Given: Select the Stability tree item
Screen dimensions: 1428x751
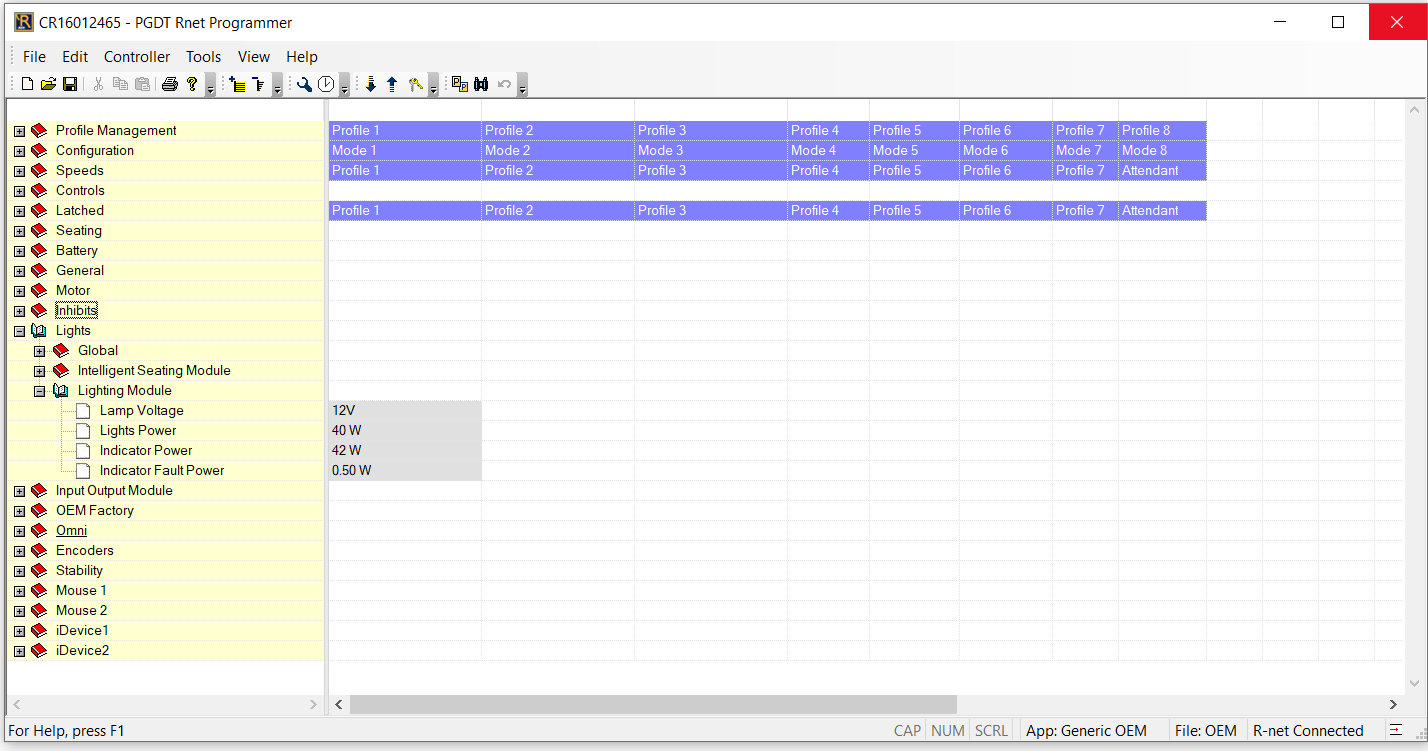Looking at the screenshot, I should point(79,571).
